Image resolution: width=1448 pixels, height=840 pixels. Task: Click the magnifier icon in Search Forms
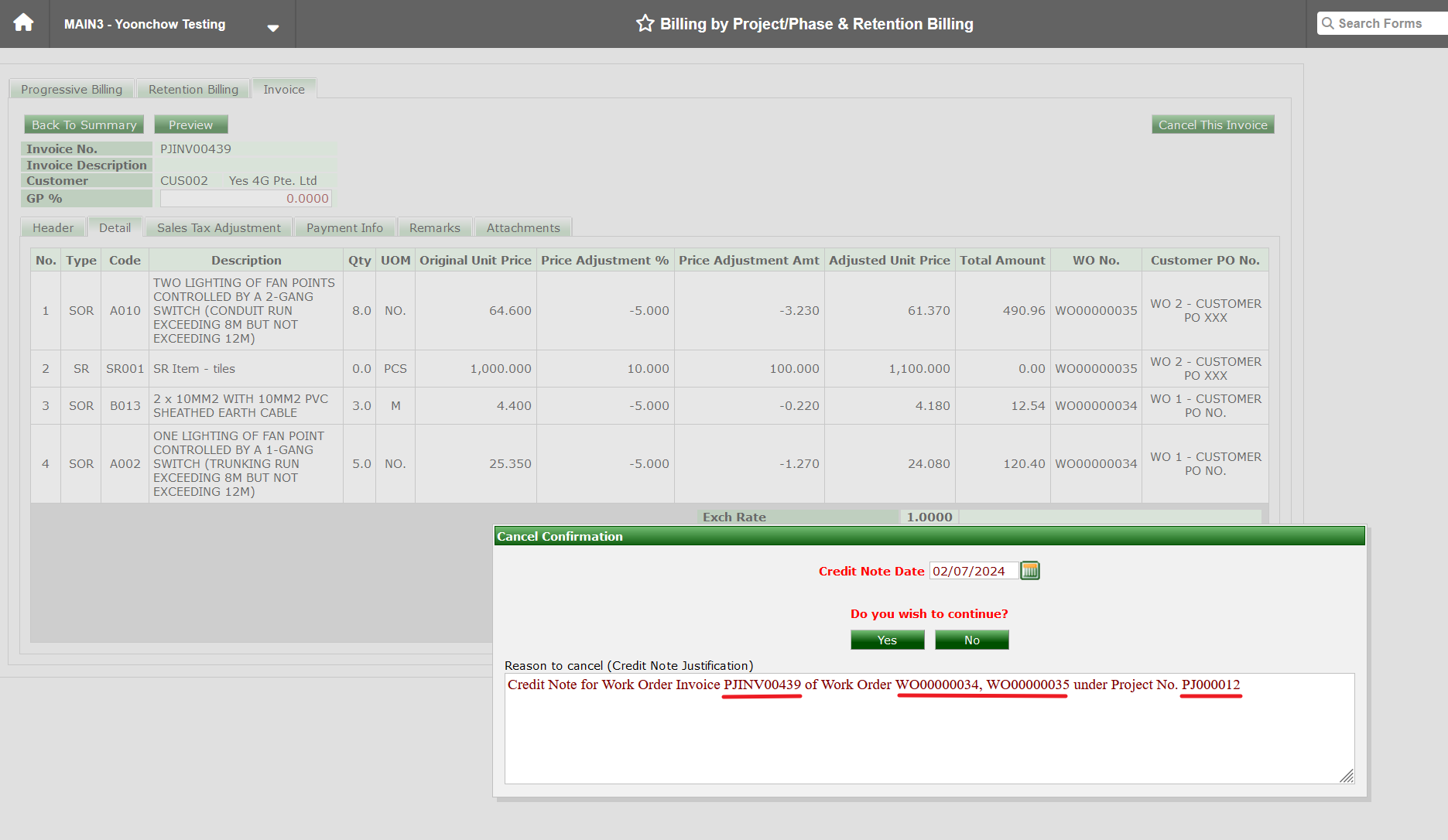[x=1329, y=23]
